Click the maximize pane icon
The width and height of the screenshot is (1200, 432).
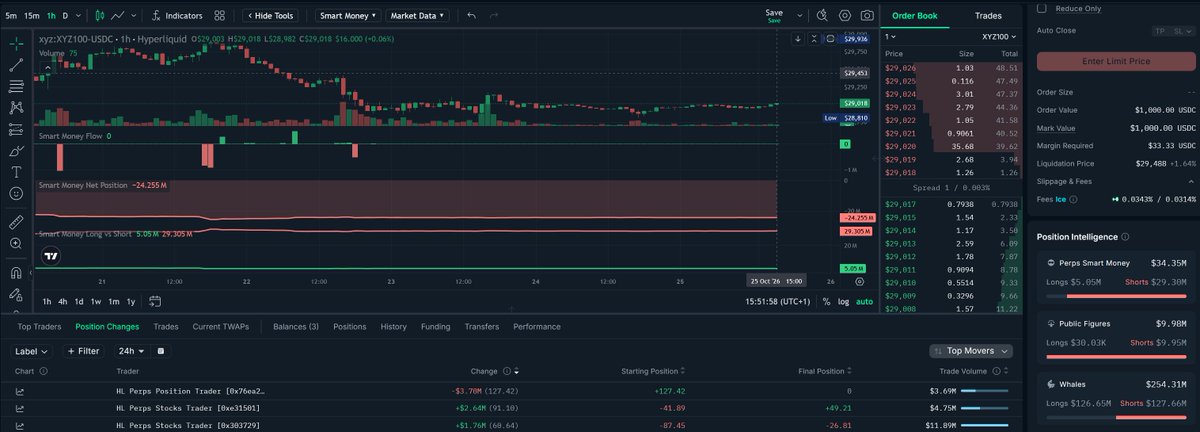(x=830, y=39)
